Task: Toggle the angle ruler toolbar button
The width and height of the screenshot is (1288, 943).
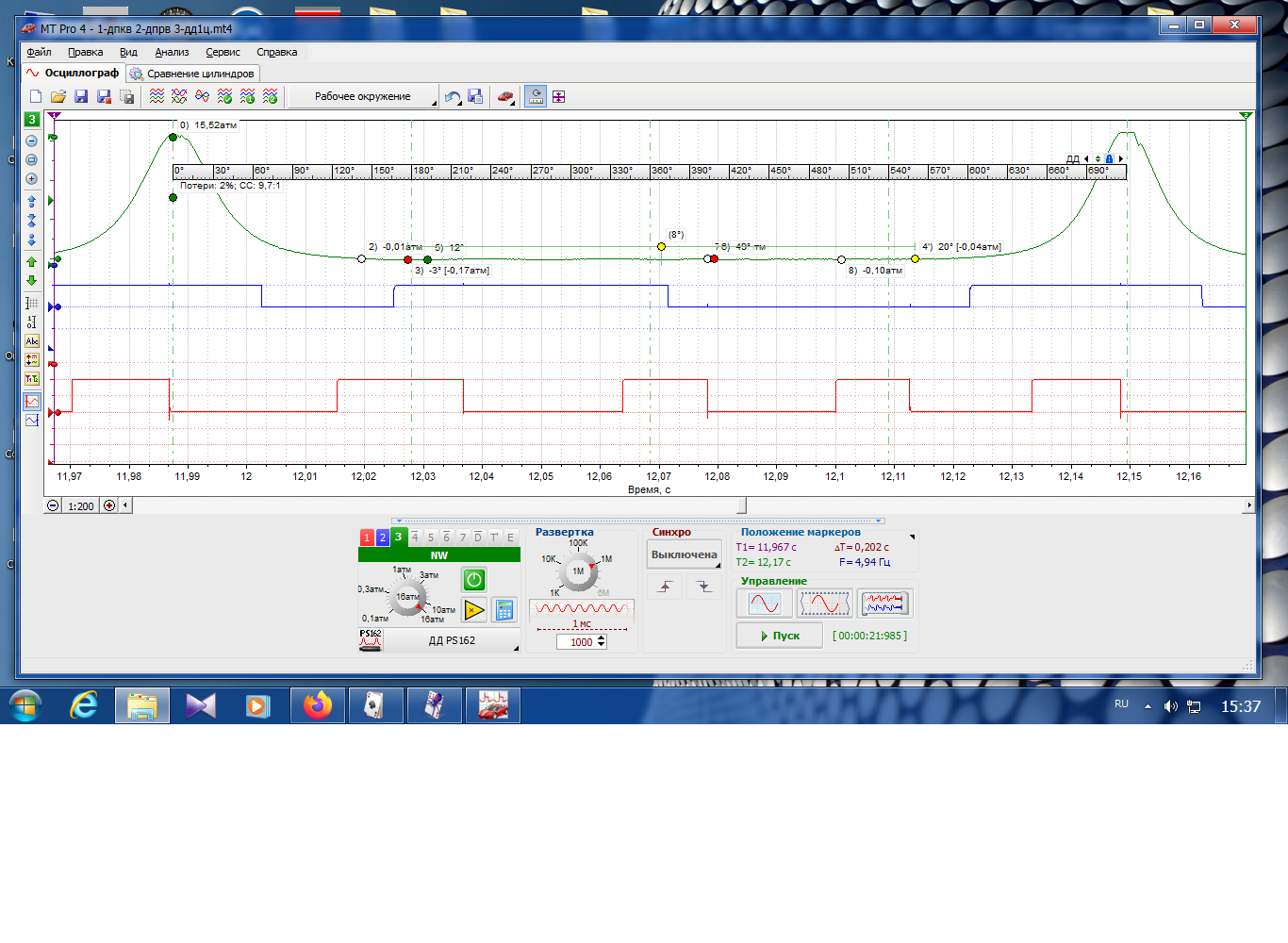Action: click(536, 96)
